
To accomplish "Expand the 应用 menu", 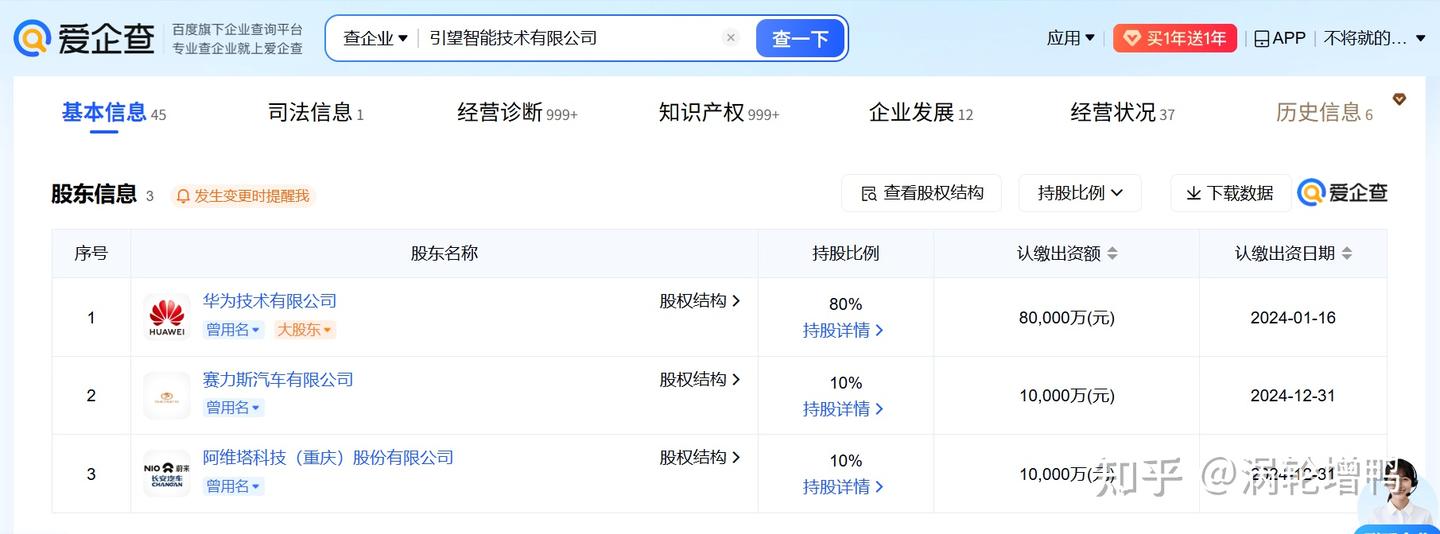I will click(1071, 38).
